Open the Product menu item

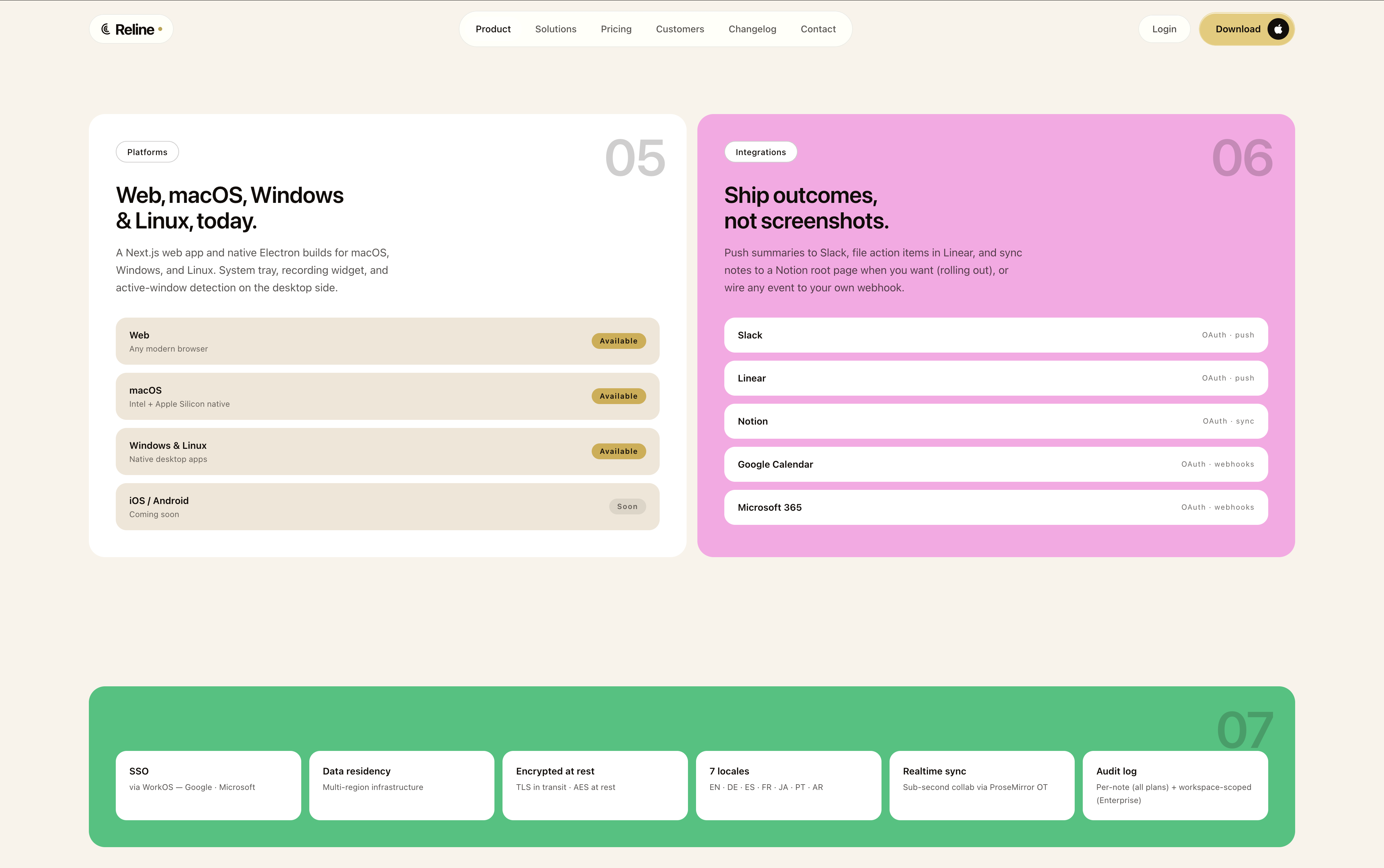[x=493, y=29]
